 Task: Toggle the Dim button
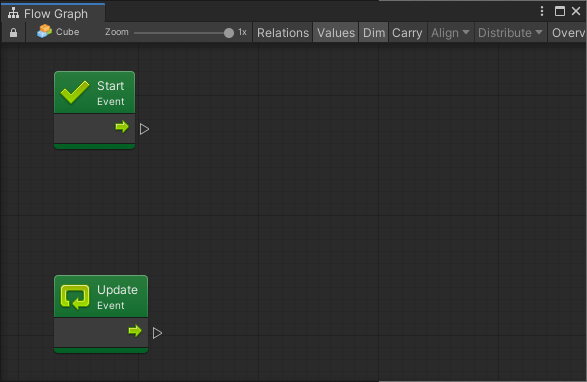(374, 33)
